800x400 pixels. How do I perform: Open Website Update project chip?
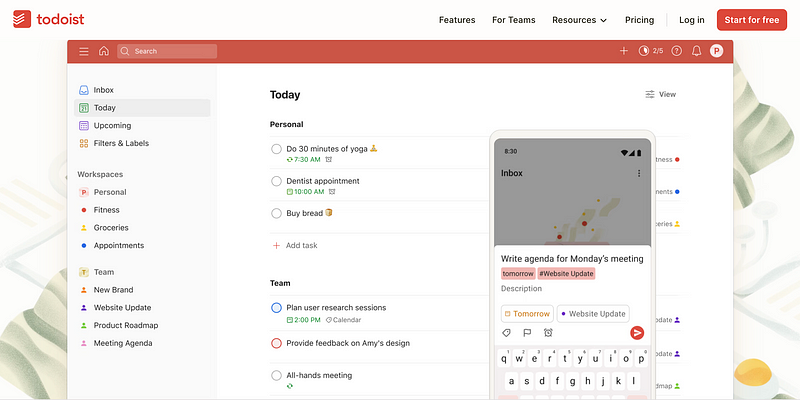click(x=593, y=314)
